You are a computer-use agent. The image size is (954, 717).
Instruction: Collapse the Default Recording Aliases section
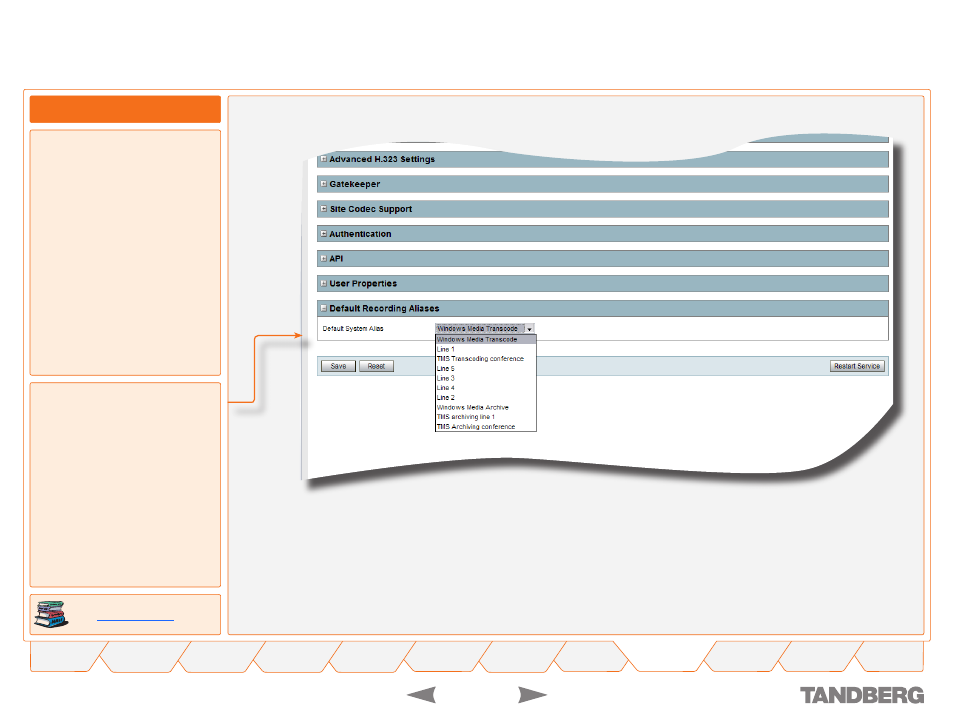coord(324,309)
